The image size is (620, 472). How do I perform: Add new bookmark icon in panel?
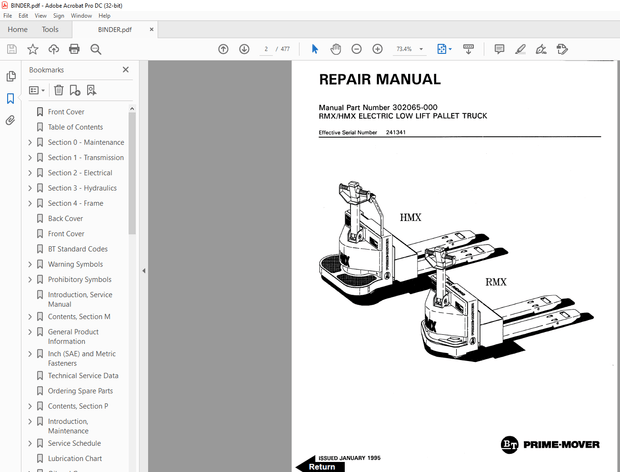pos(75,90)
